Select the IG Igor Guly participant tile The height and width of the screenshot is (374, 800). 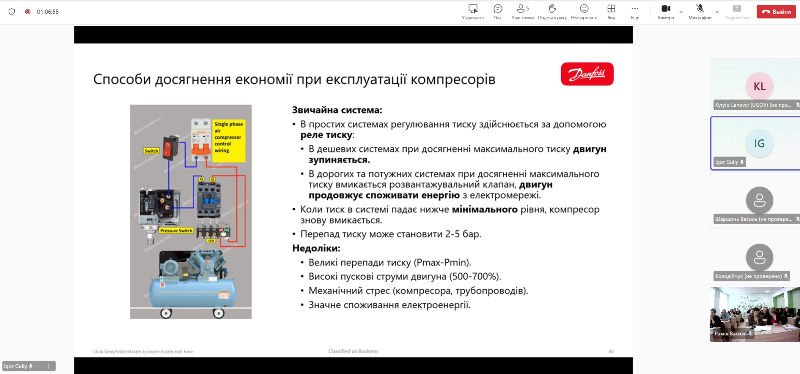tap(755, 143)
